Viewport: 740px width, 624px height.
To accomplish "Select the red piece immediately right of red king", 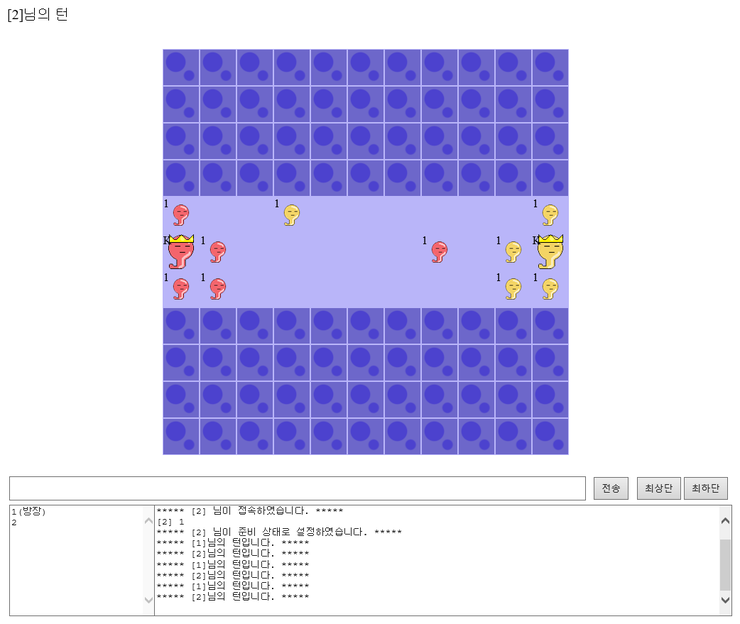I will pos(218,251).
